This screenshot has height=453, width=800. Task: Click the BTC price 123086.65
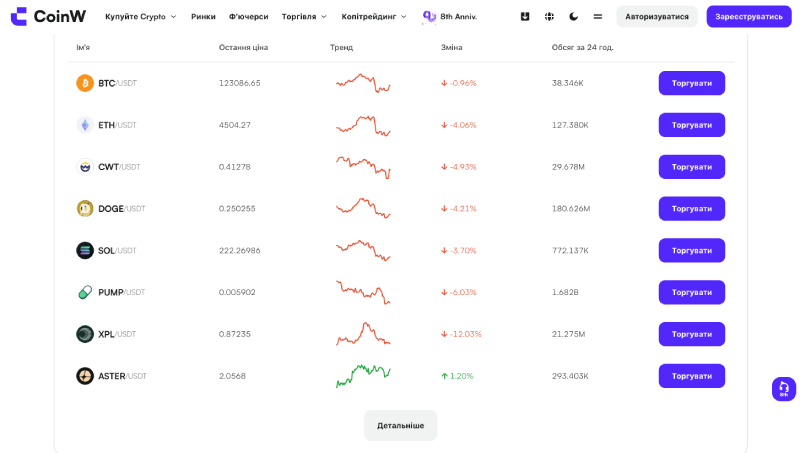(x=239, y=83)
